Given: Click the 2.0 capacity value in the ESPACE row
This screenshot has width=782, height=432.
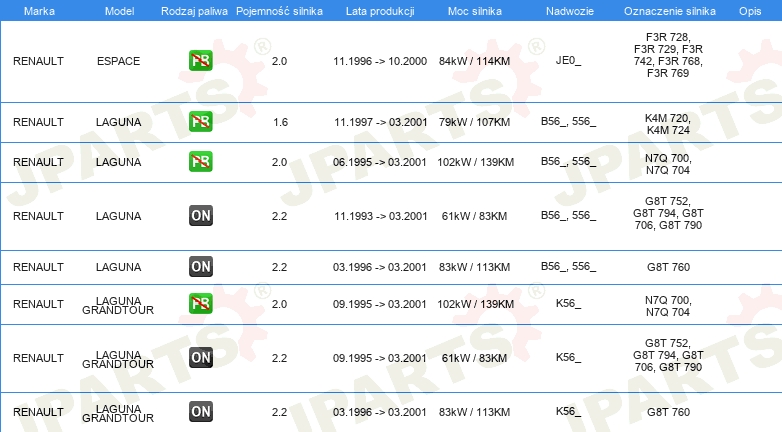Looking at the screenshot, I should (x=279, y=61).
